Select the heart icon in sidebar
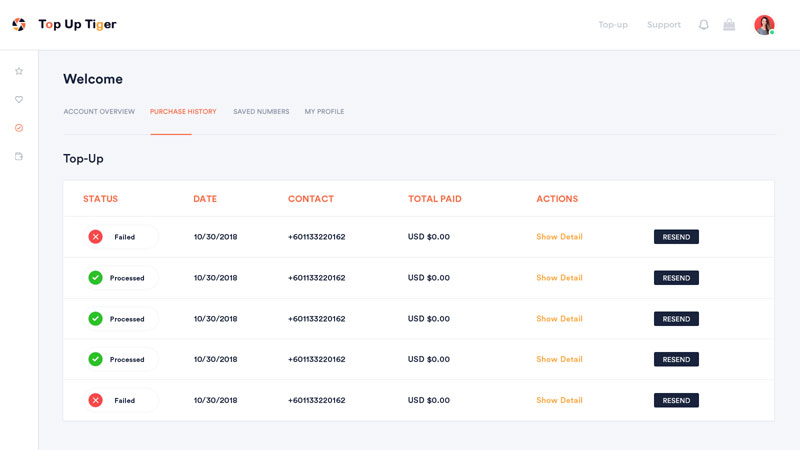Screen dimensions: 800x450 19,100
